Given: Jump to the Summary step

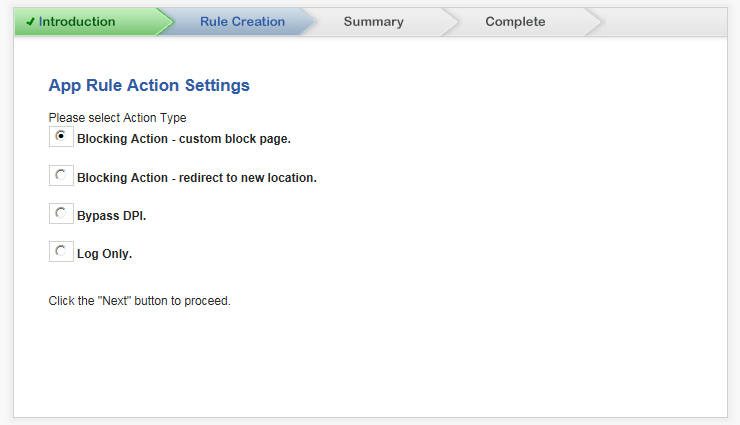Looking at the screenshot, I should pos(374,22).
